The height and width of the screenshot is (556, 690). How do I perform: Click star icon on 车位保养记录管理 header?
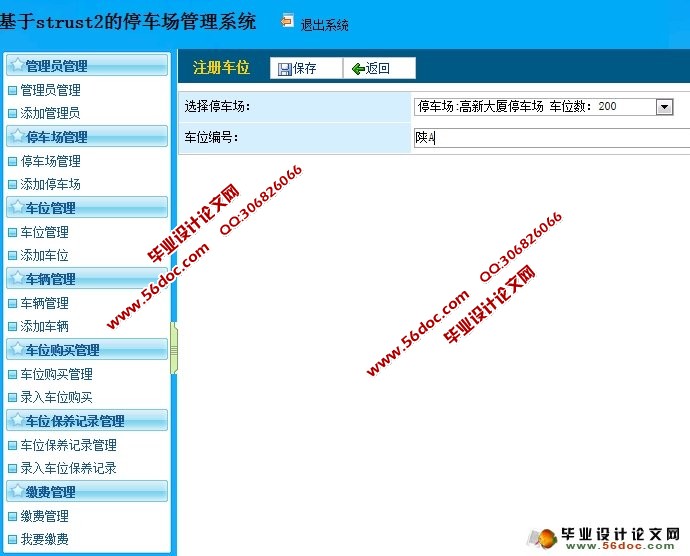point(17,420)
